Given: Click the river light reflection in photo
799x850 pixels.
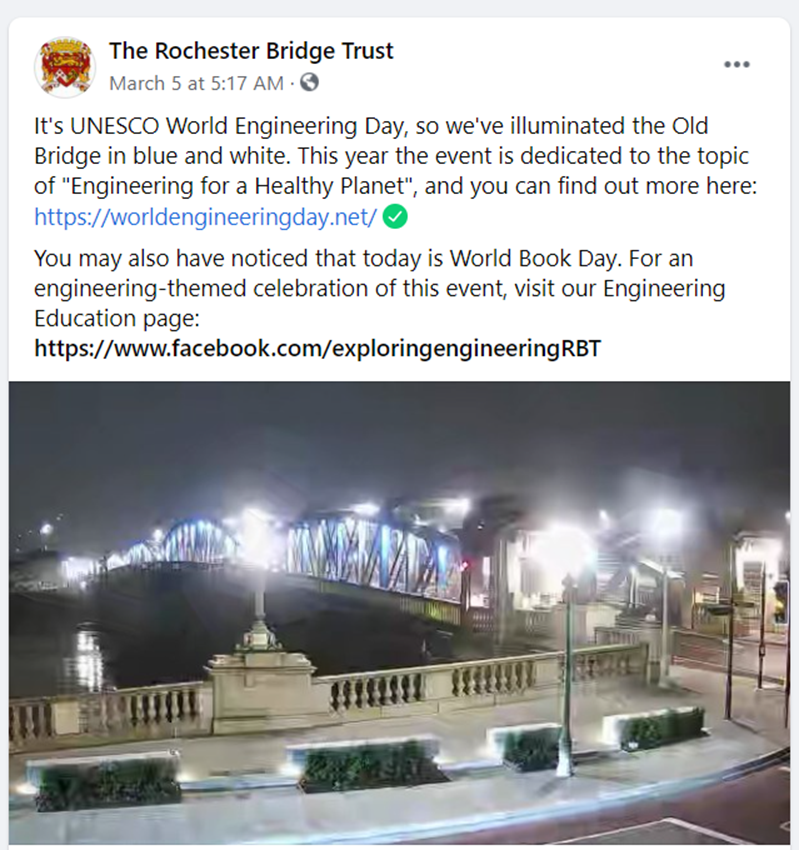Looking at the screenshot, I should click(x=88, y=659).
